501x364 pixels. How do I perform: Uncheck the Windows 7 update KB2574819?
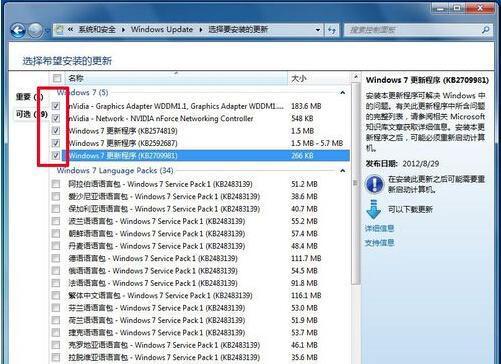tap(56, 131)
